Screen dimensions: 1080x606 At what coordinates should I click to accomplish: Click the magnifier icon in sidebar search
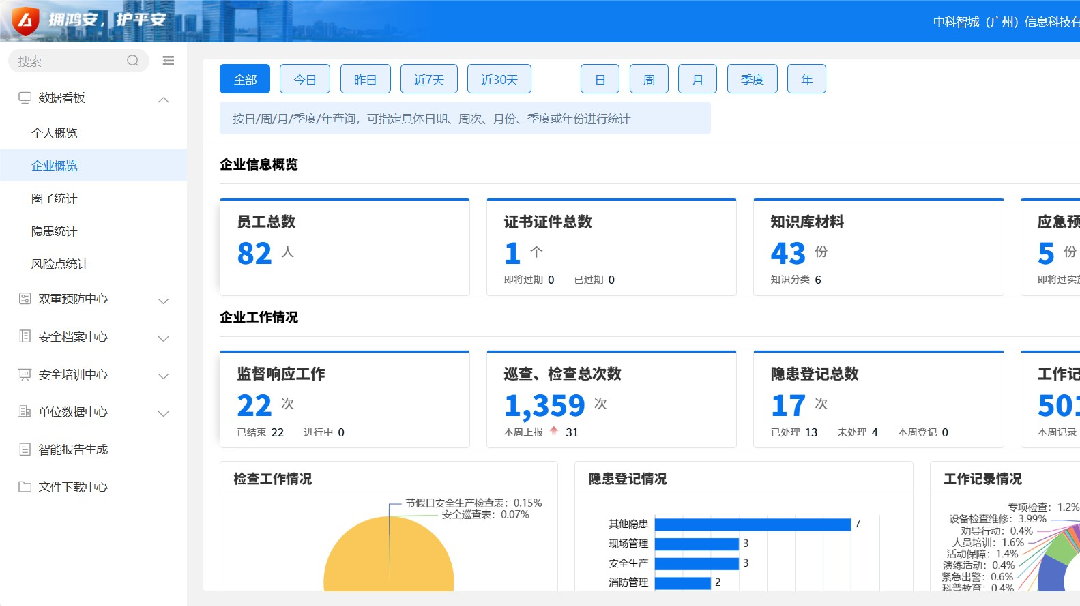[x=133, y=61]
